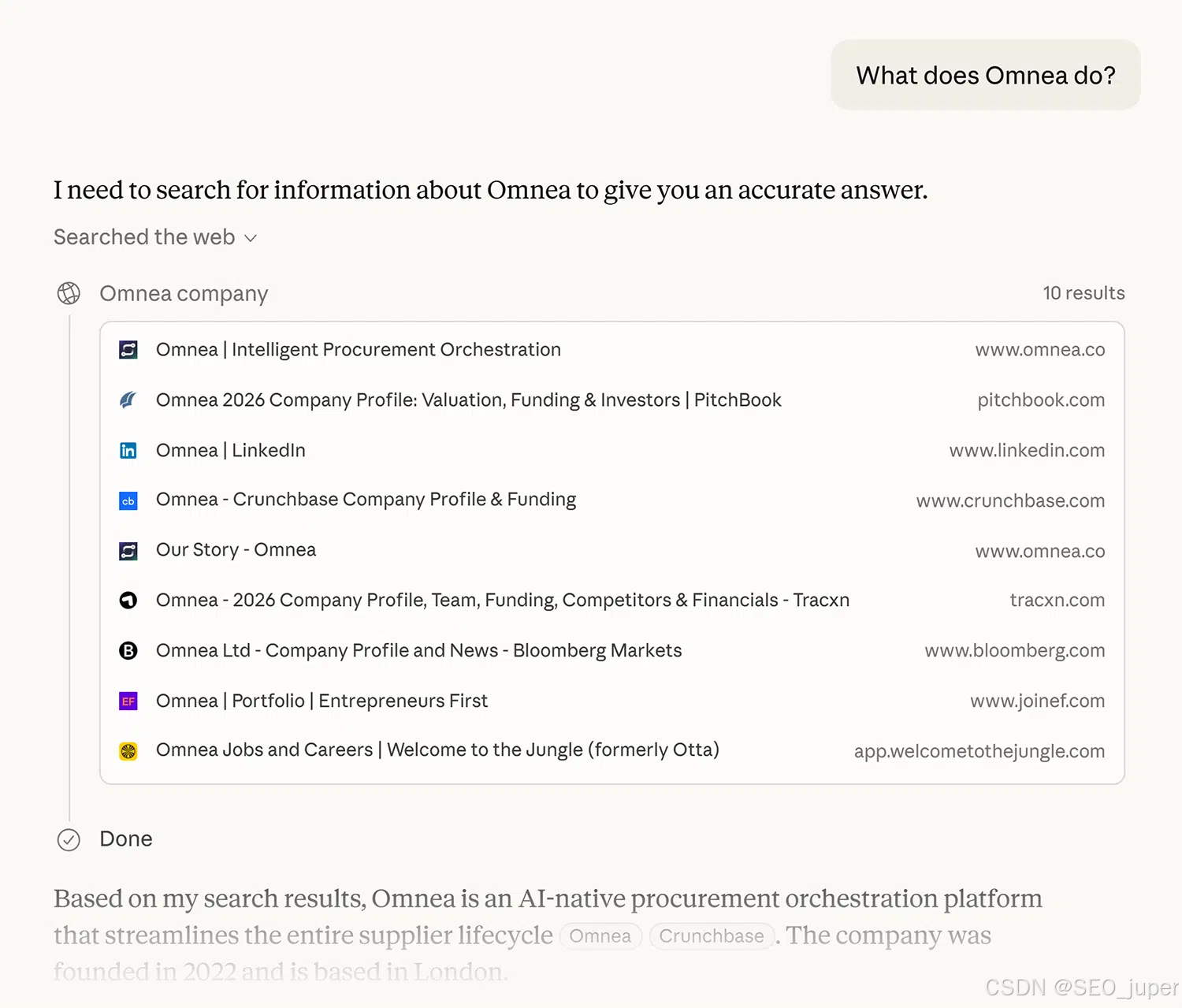
Task: Click www.omnea.co beside Our Story
Action: (1040, 552)
